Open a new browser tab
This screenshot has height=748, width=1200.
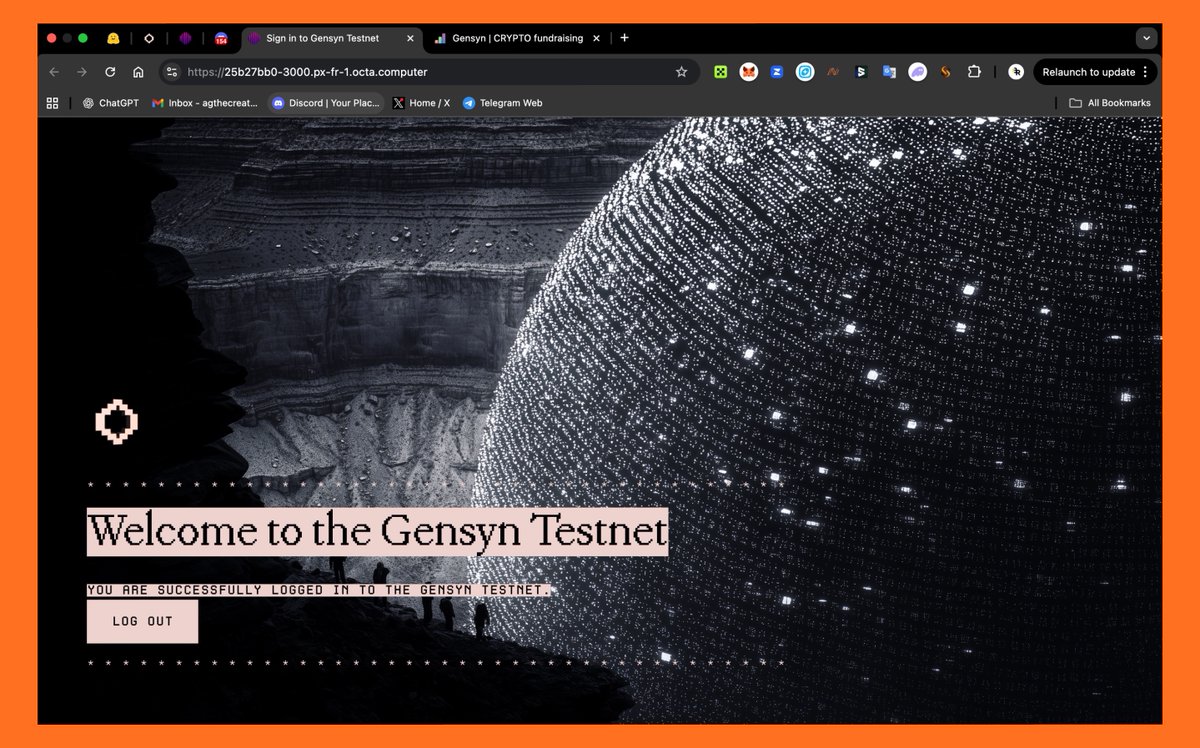(x=624, y=38)
